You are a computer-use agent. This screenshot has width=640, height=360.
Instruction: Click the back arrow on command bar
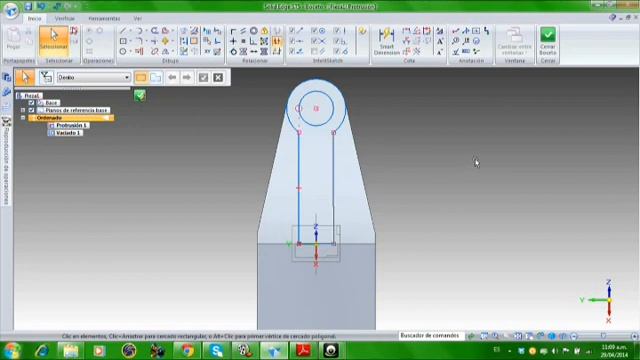tap(172, 77)
